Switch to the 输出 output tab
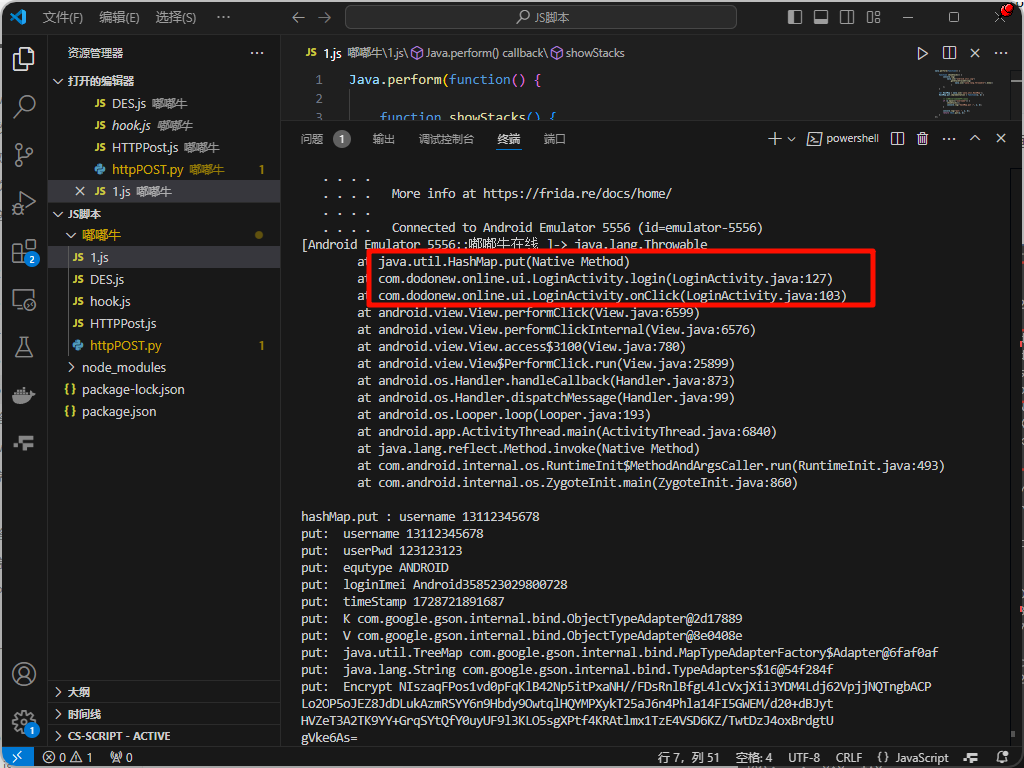 pyautogui.click(x=384, y=139)
